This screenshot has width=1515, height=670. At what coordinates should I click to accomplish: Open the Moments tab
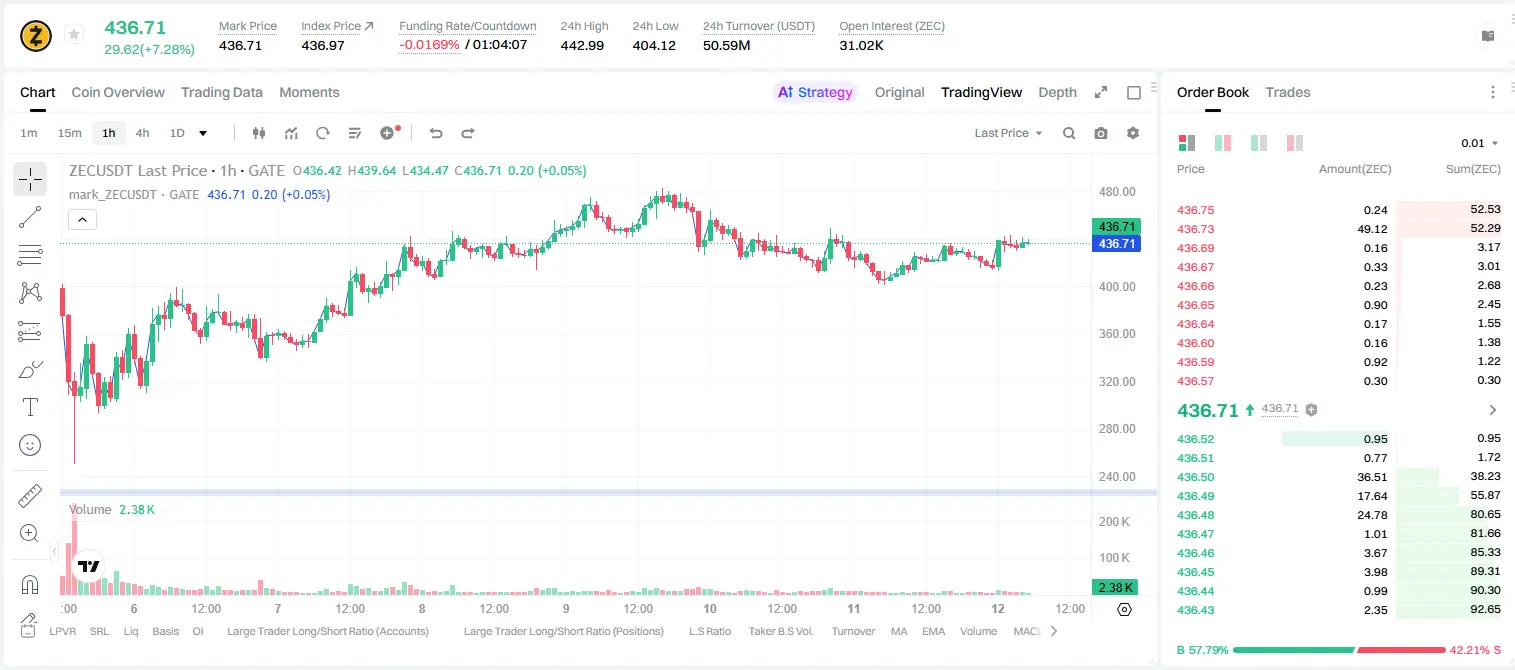(x=309, y=92)
